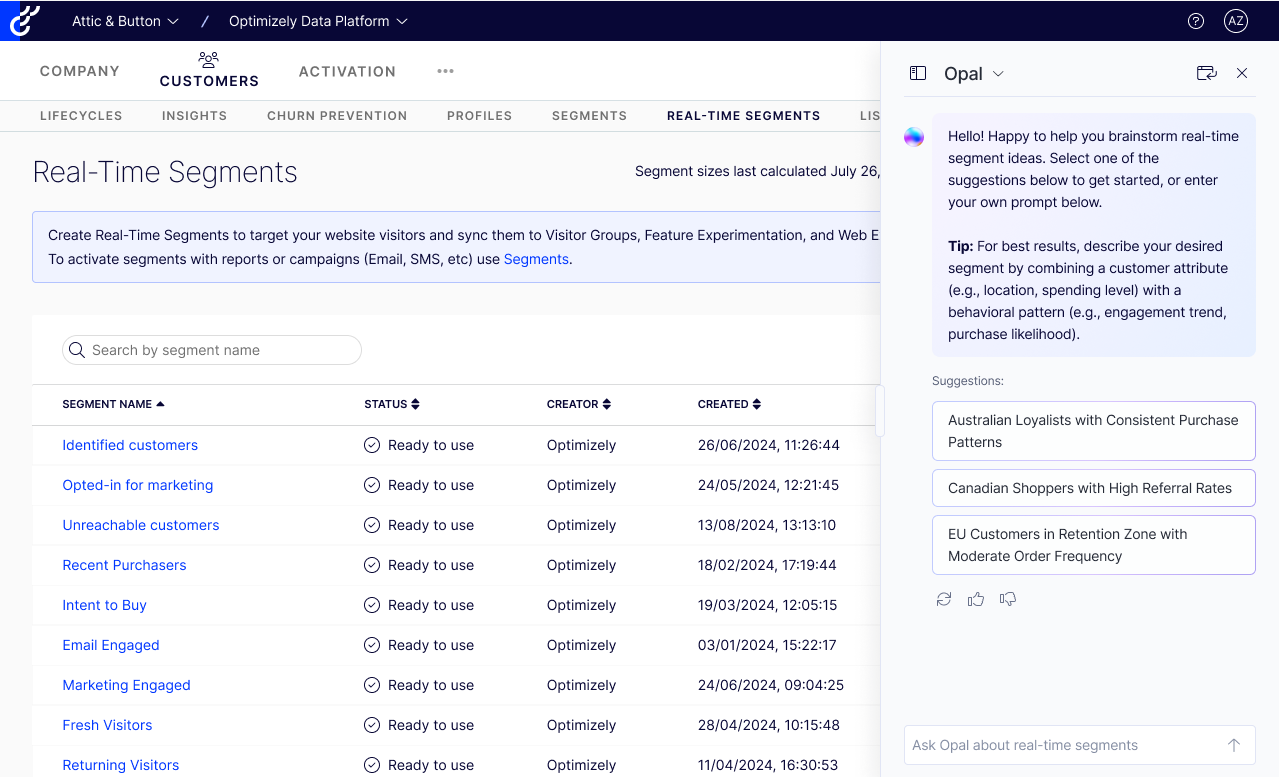Open the Optimizely Data Platform dropdown
This screenshot has width=1279, height=777.
click(318, 21)
